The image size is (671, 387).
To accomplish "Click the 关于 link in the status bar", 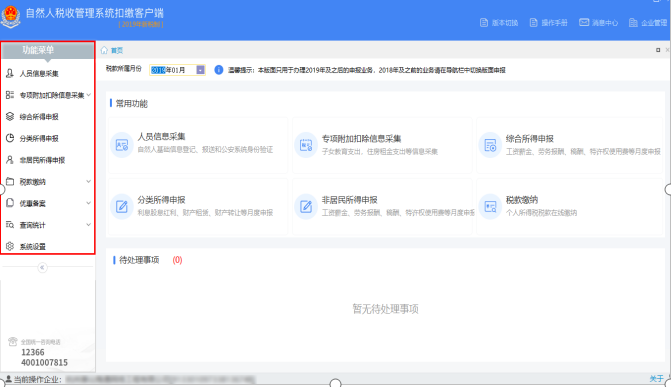I will coord(656,378).
